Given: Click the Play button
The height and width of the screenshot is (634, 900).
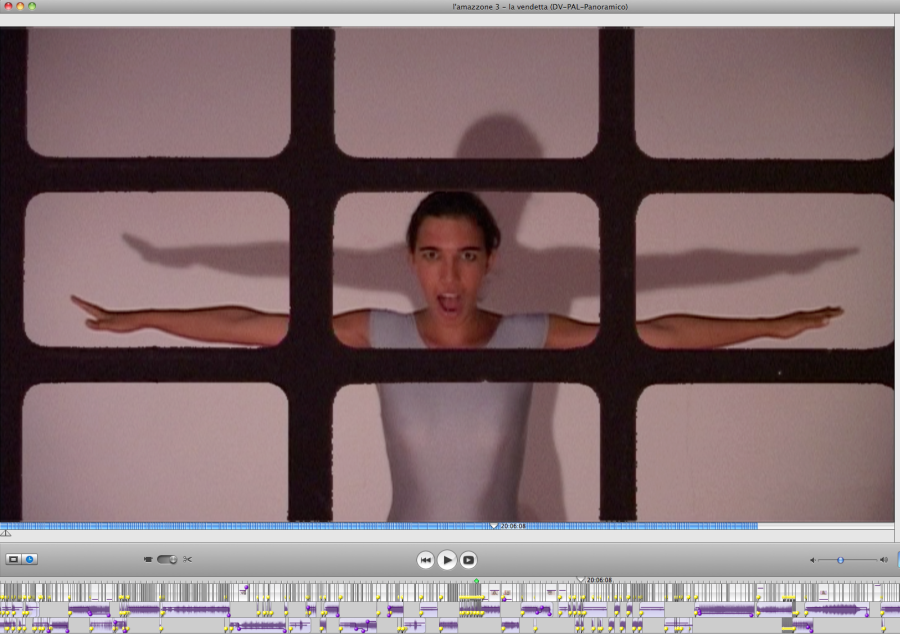Looking at the screenshot, I should [x=447, y=560].
